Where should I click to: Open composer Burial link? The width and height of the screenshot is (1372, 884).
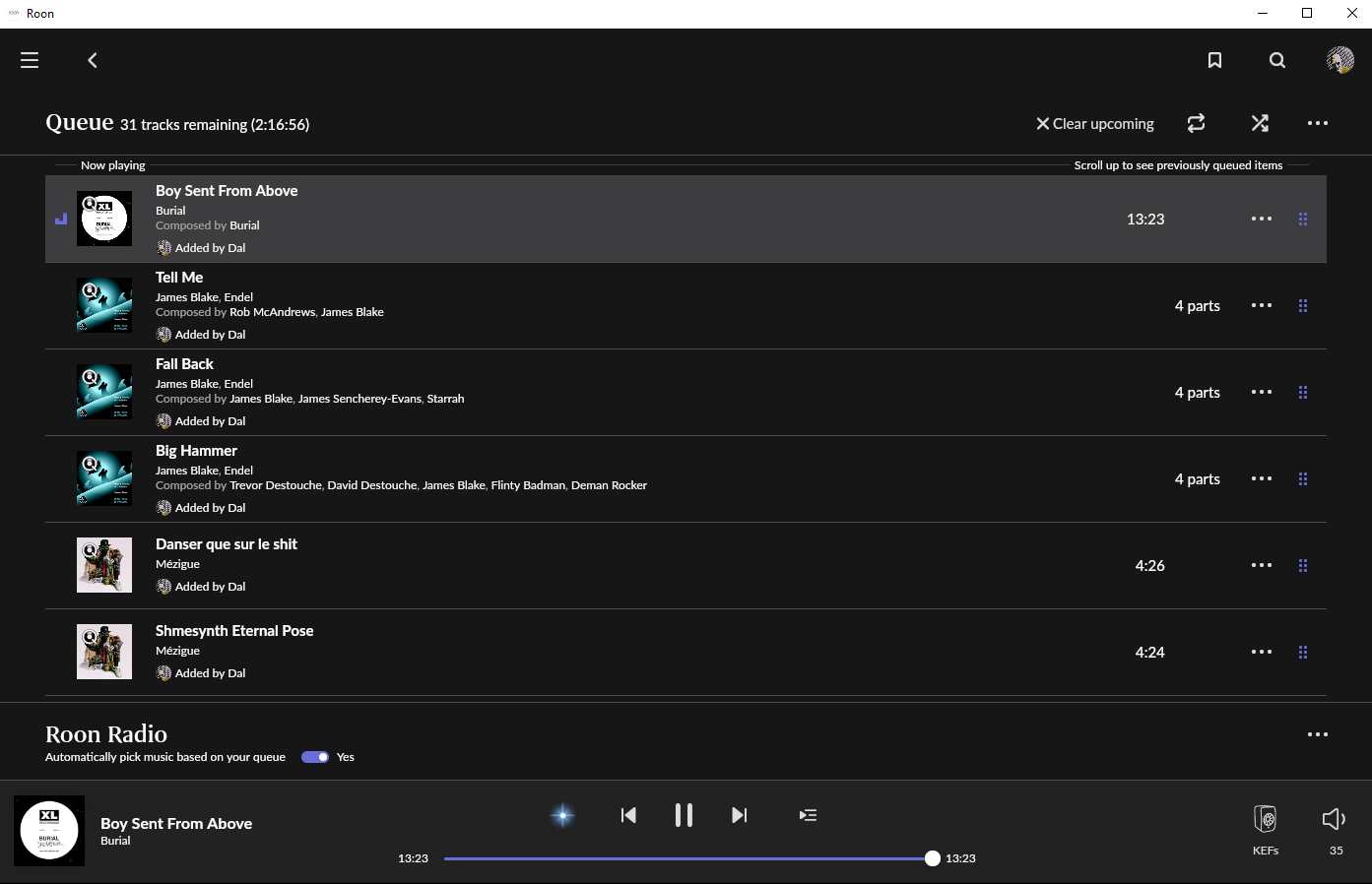pos(244,225)
